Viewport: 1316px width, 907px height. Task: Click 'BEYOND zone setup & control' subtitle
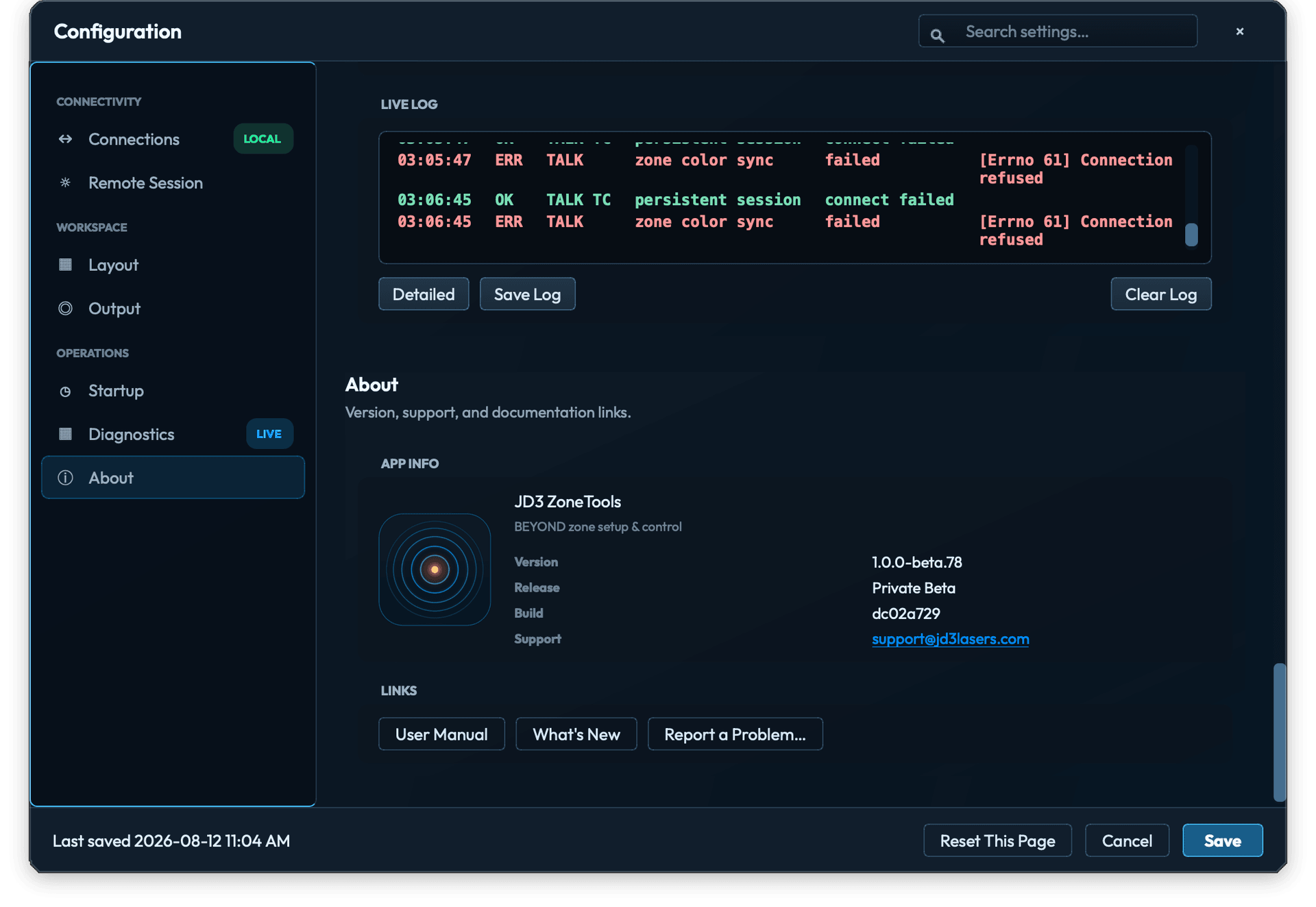[x=598, y=527]
